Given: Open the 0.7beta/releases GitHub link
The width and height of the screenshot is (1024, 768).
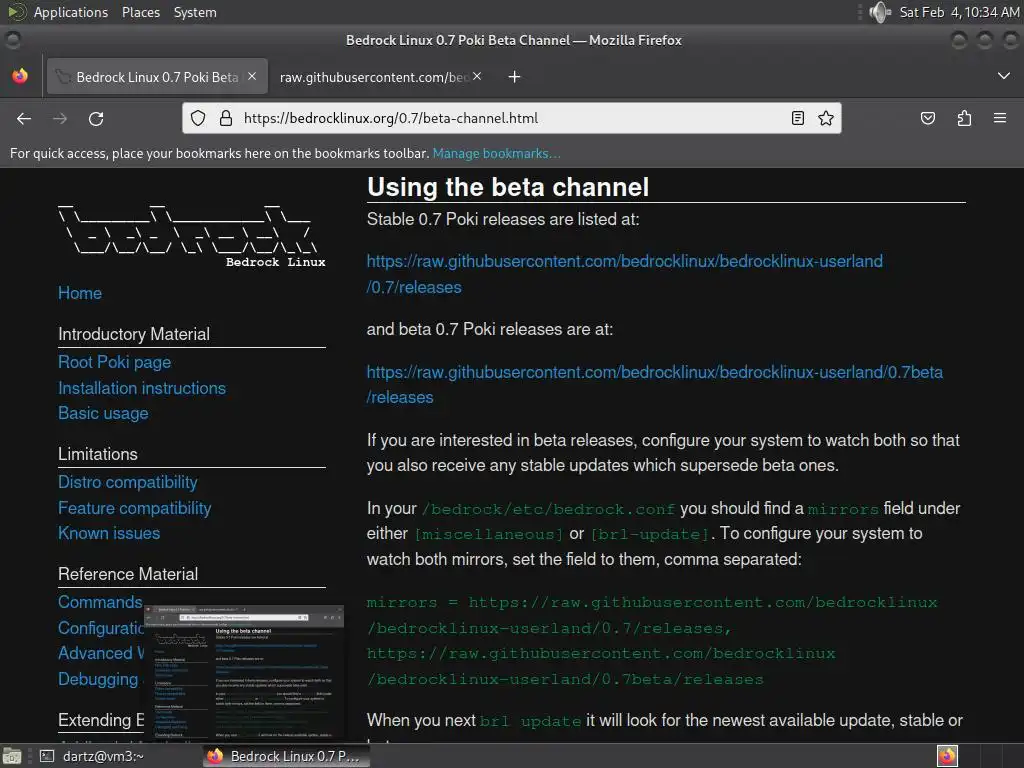Looking at the screenshot, I should click(x=654, y=385).
